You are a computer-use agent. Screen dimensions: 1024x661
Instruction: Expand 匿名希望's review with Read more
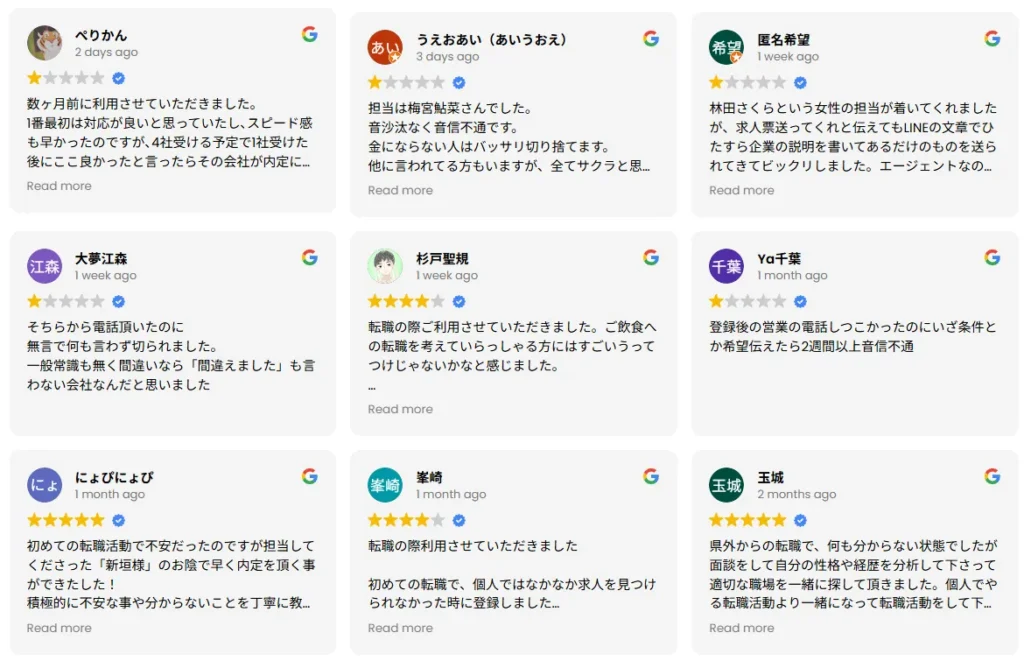[x=742, y=190]
